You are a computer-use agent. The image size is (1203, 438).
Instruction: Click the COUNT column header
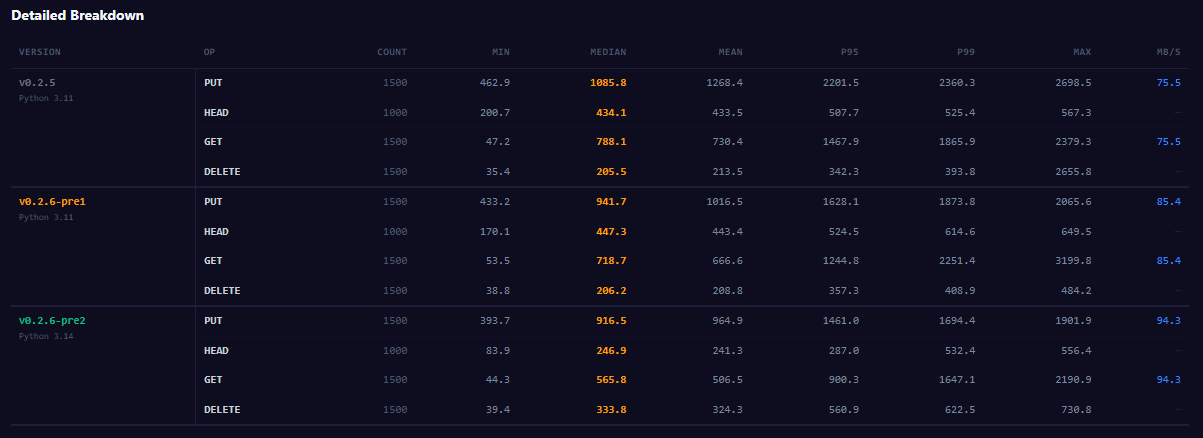391,51
